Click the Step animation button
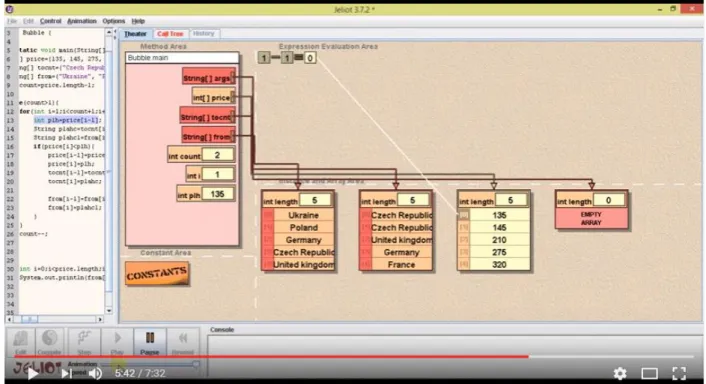Screen dimensions: 706x384 click(x=84, y=342)
